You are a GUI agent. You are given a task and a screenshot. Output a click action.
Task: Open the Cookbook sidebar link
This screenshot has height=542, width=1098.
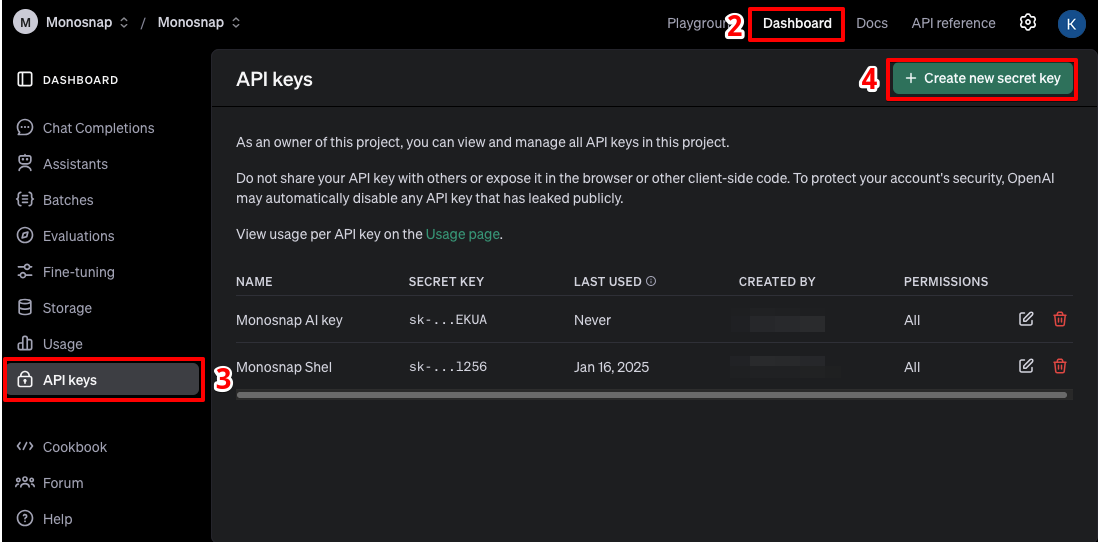pos(74,447)
